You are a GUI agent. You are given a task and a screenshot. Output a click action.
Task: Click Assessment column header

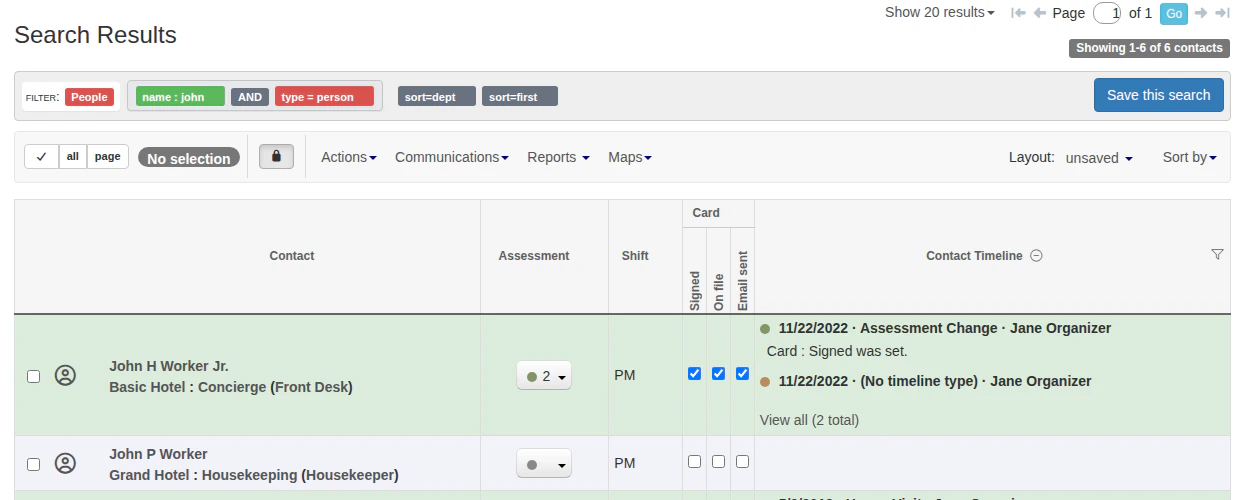(x=534, y=256)
